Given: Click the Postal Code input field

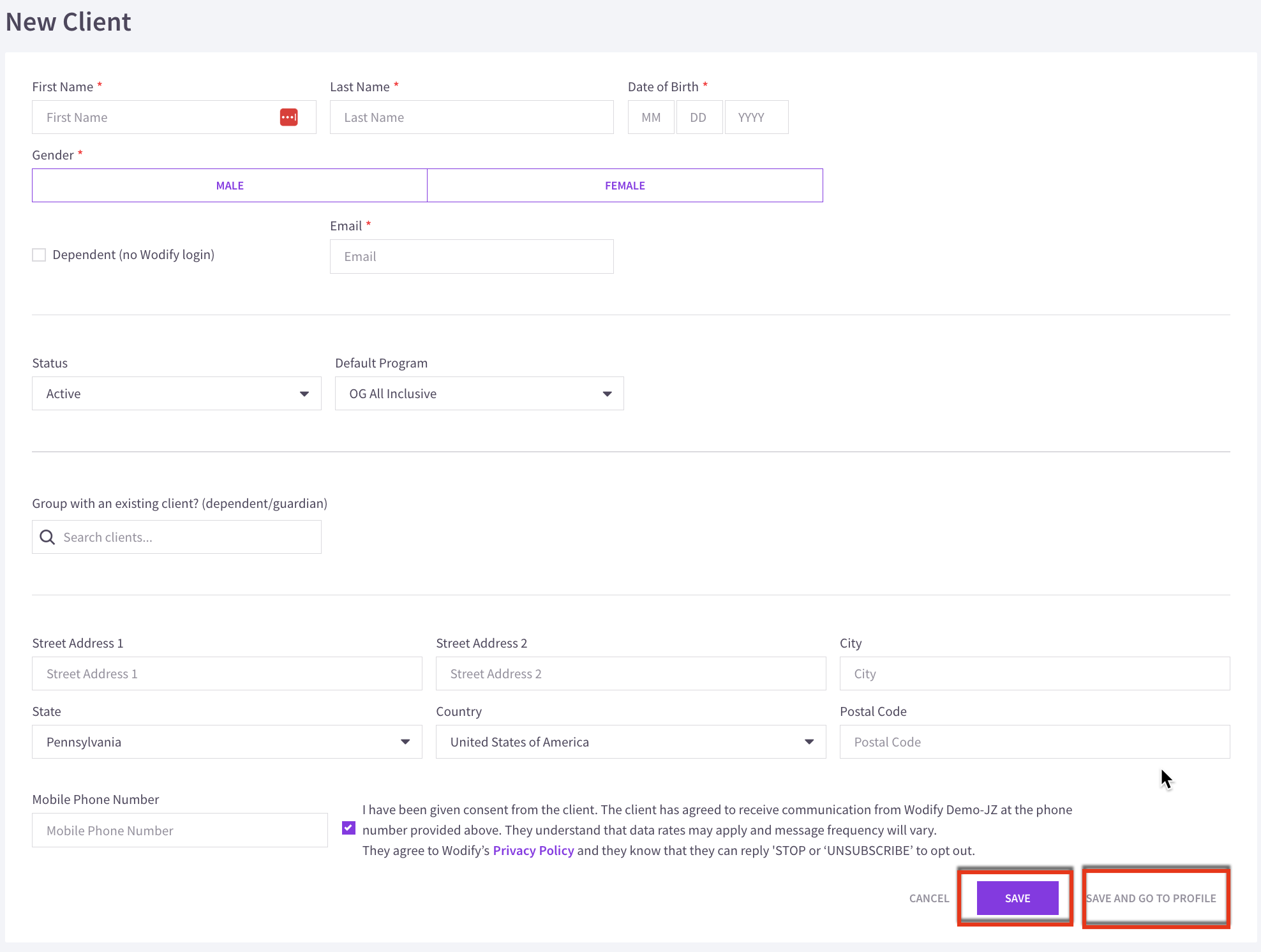Looking at the screenshot, I should (x=1035, y=742).
